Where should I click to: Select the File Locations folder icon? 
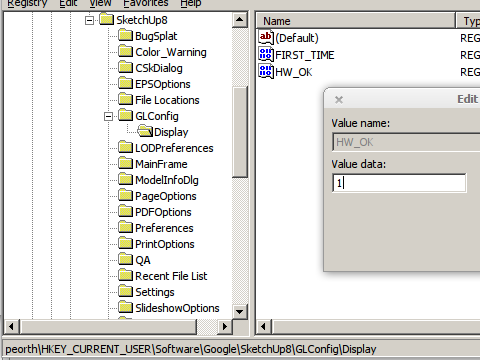[126, 99]
